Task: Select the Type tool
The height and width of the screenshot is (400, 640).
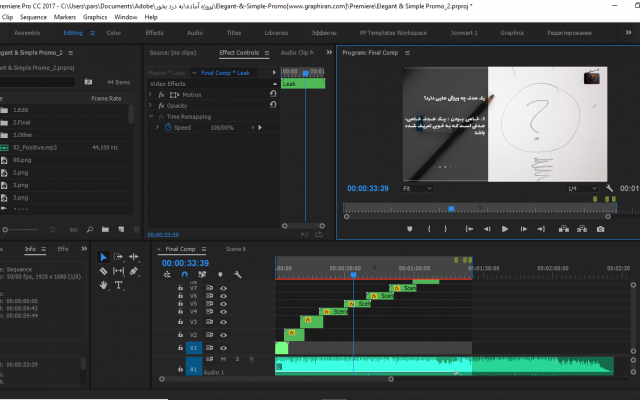Action: 118,285
